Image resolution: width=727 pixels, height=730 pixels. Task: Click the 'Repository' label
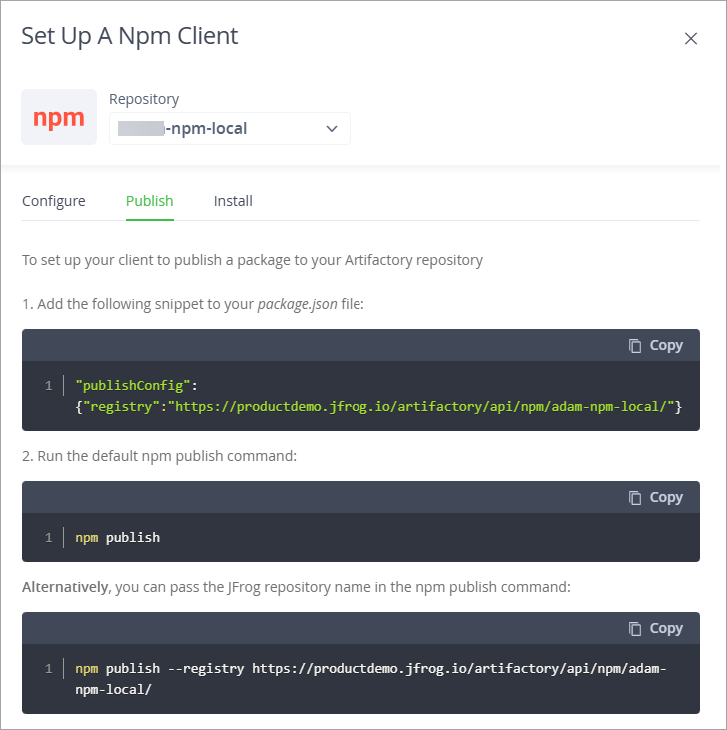pos(144,99)
